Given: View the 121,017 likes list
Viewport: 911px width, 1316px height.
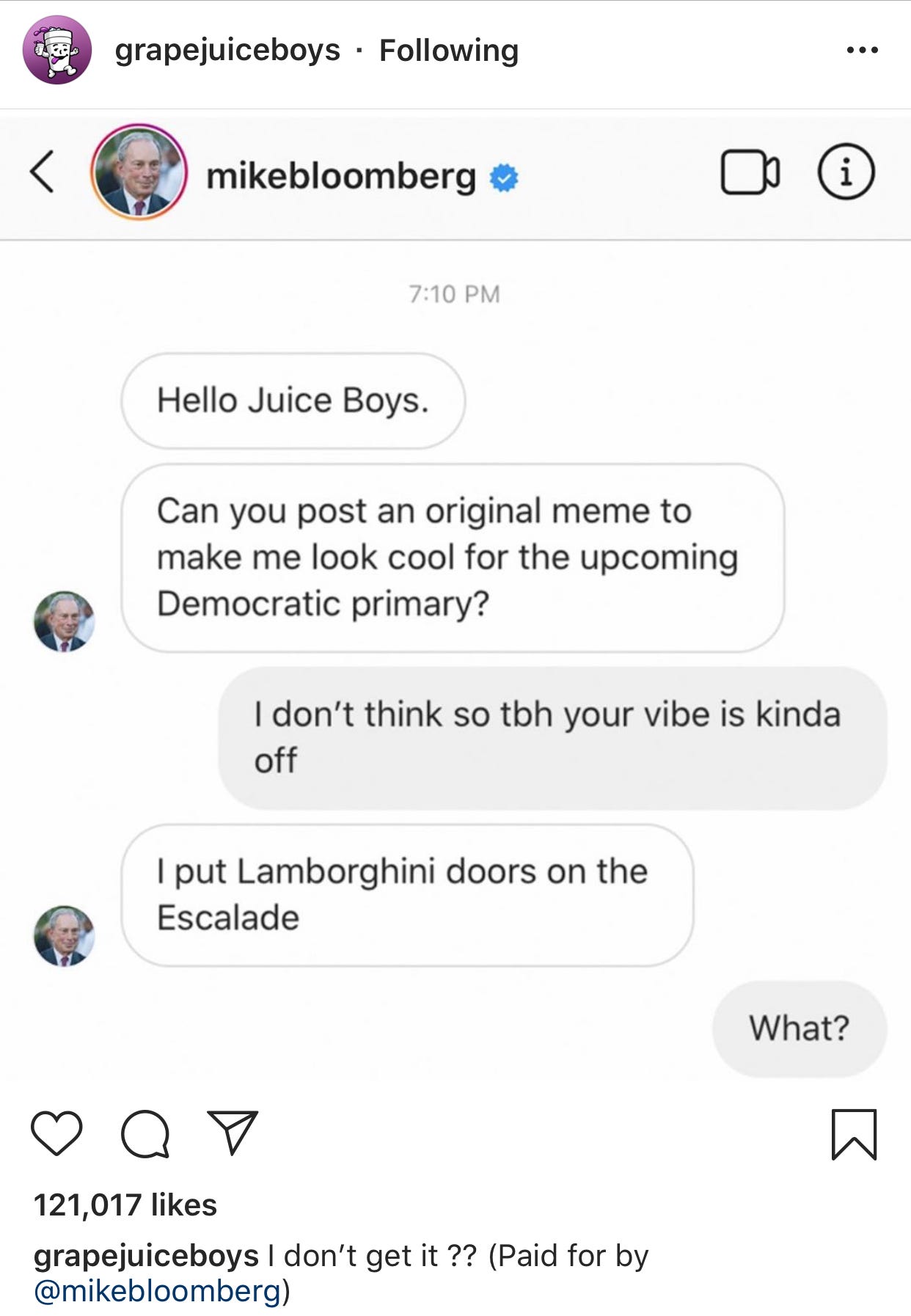Looking at the screenshot, I should pos(125,1204).
